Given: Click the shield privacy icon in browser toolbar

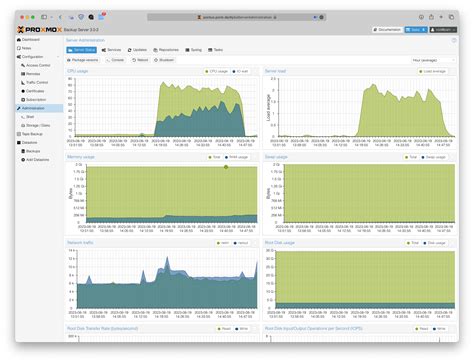Looking at the screenshot, I should (81, 17).
